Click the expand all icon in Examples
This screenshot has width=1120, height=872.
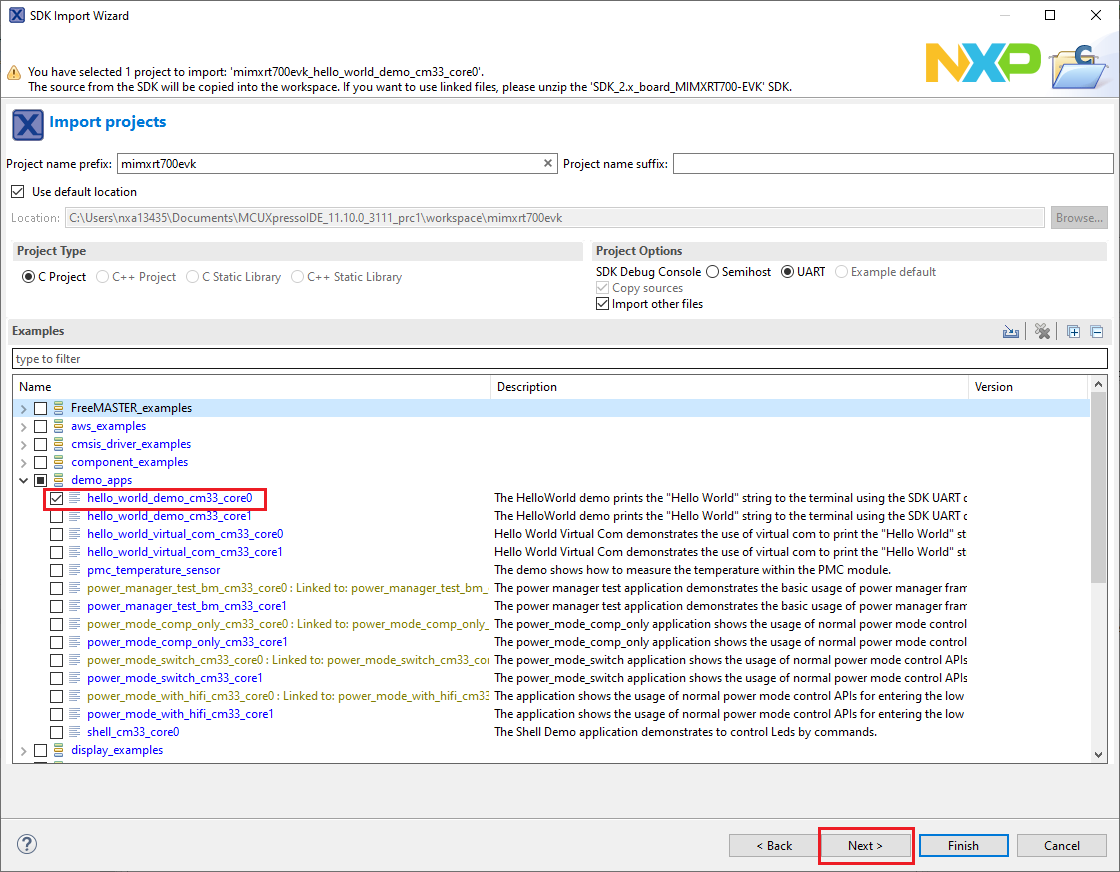[x=1074, y=332]
